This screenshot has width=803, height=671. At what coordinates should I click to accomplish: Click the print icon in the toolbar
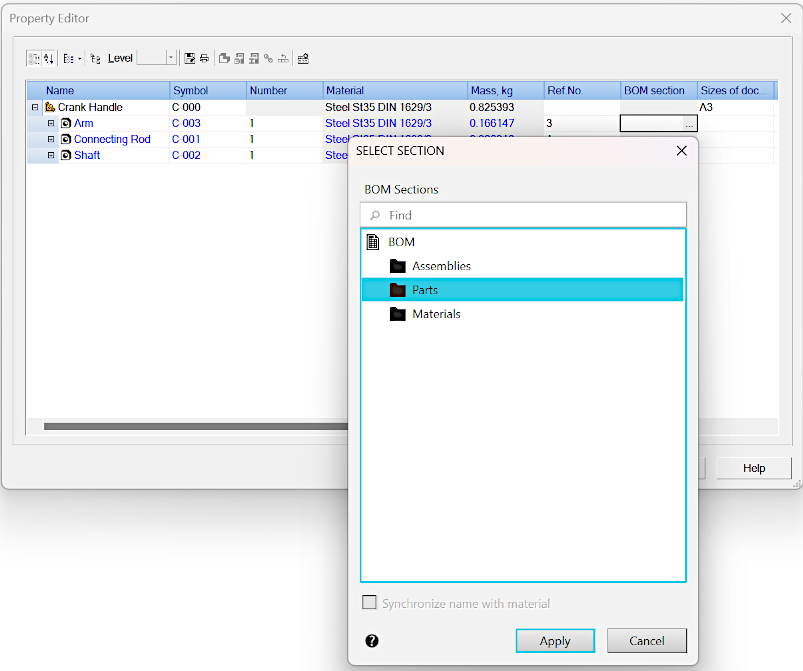pyautogui.click(x=204, y=58)
